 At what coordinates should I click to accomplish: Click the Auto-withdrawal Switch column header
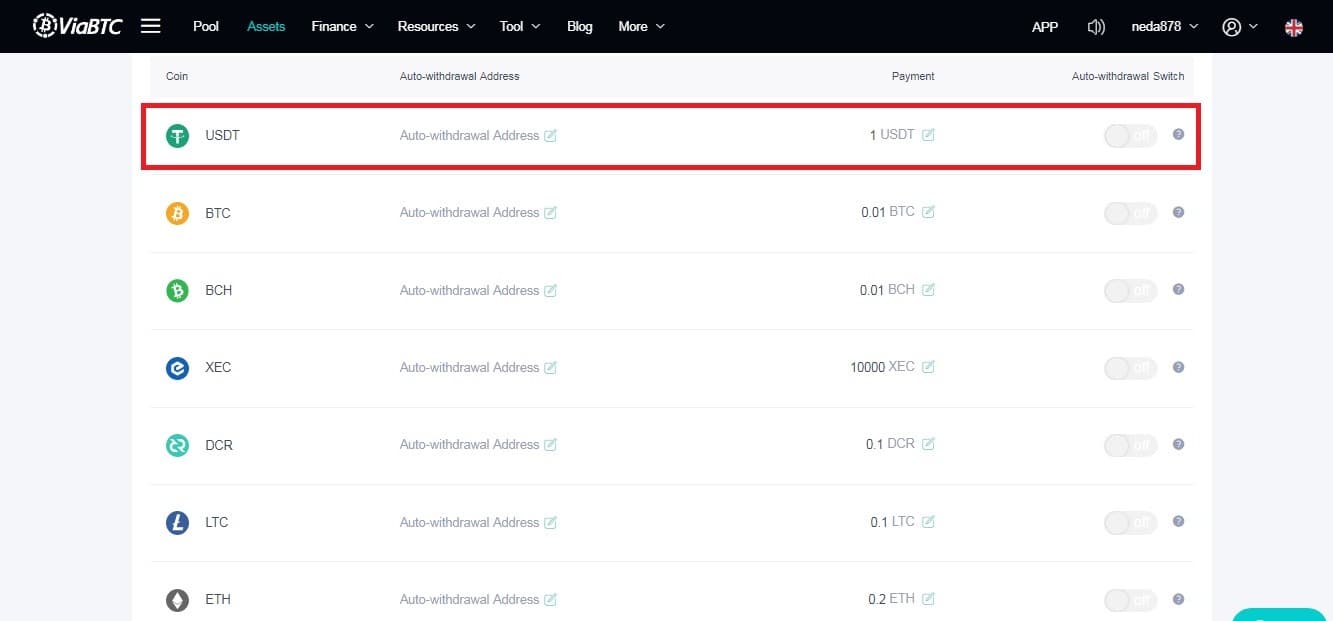coord(1128,76)
